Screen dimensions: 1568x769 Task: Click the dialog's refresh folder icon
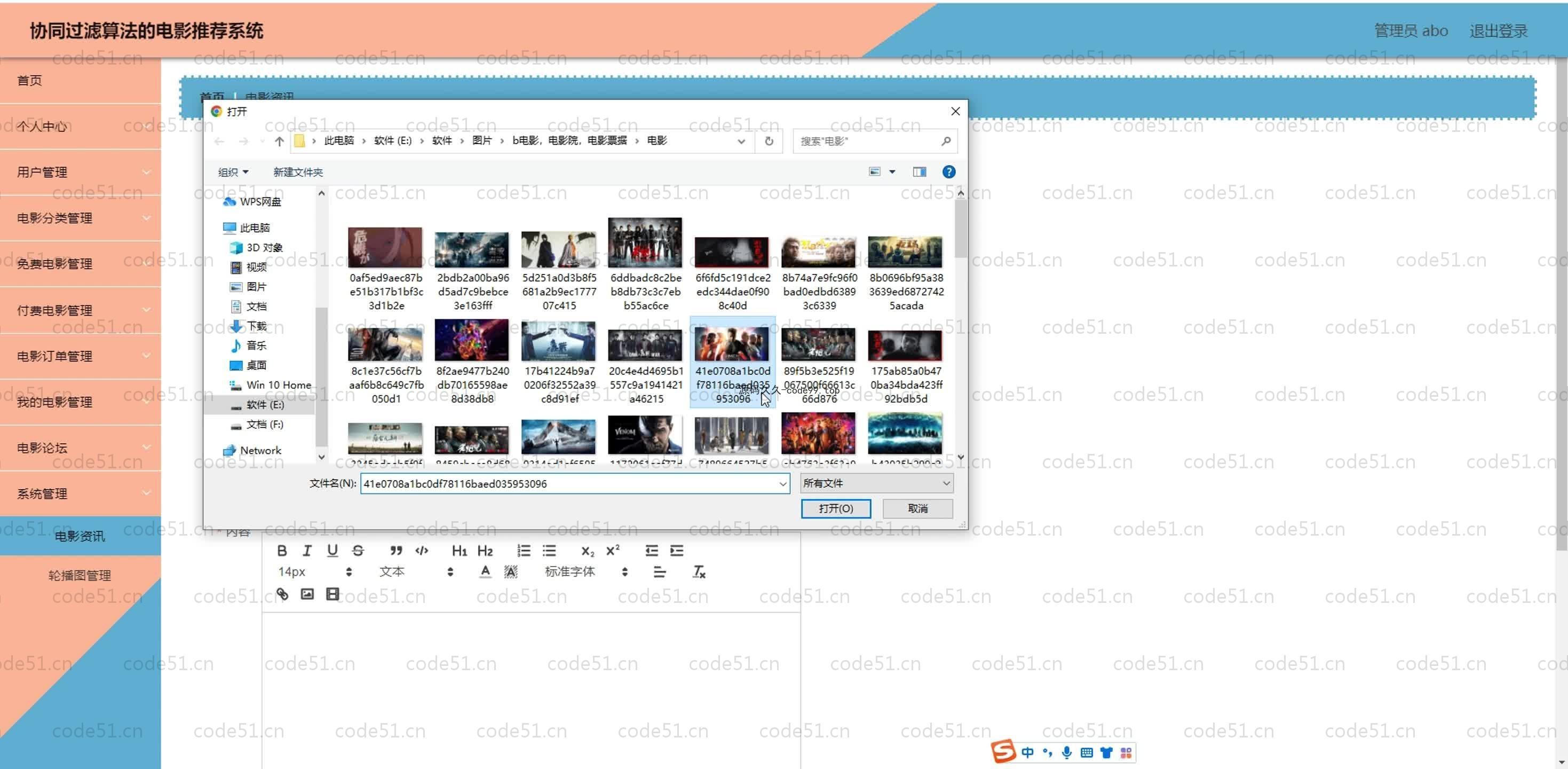point(770,142)
